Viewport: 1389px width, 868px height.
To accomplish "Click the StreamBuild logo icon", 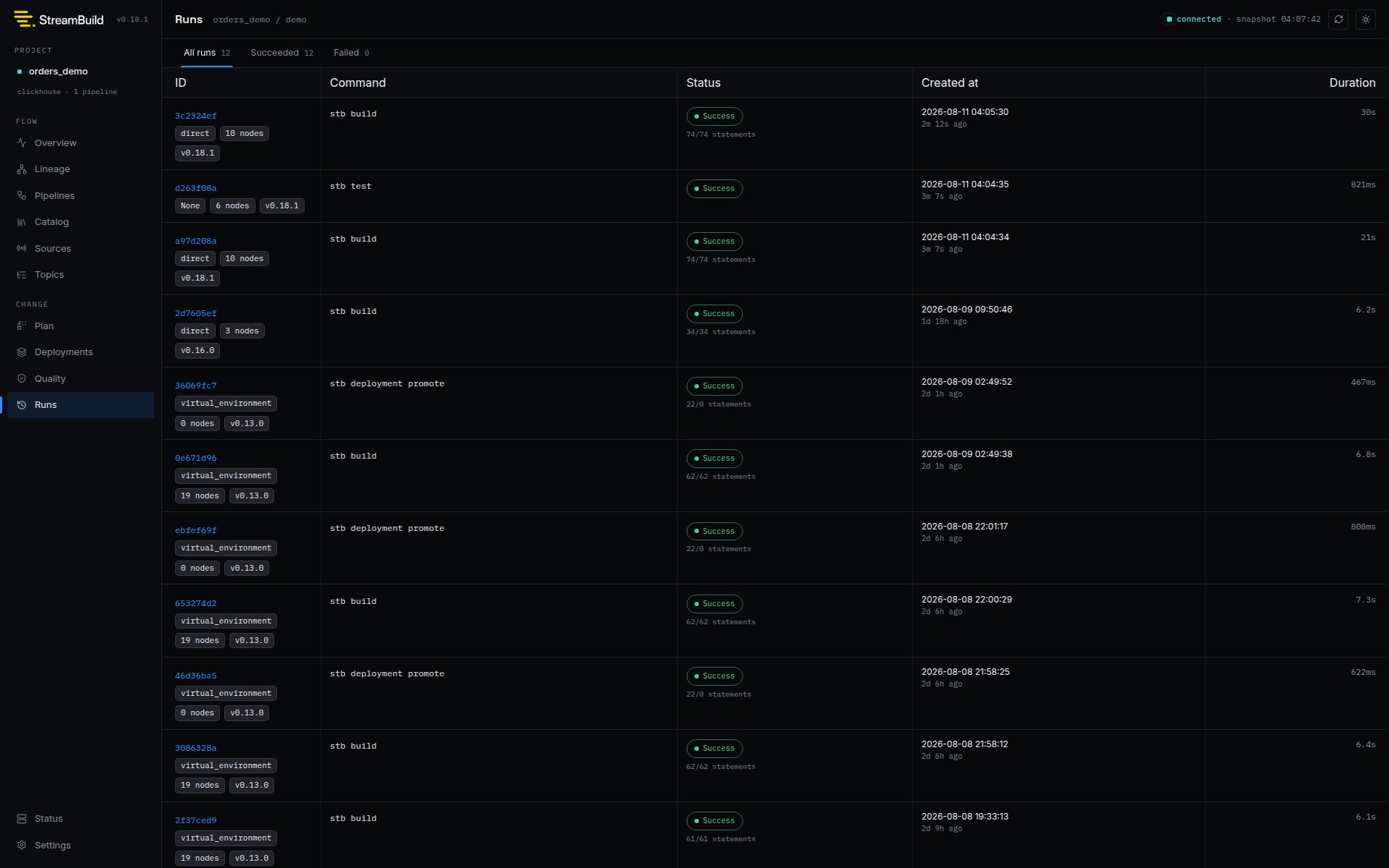I will (x=24, y=20).
